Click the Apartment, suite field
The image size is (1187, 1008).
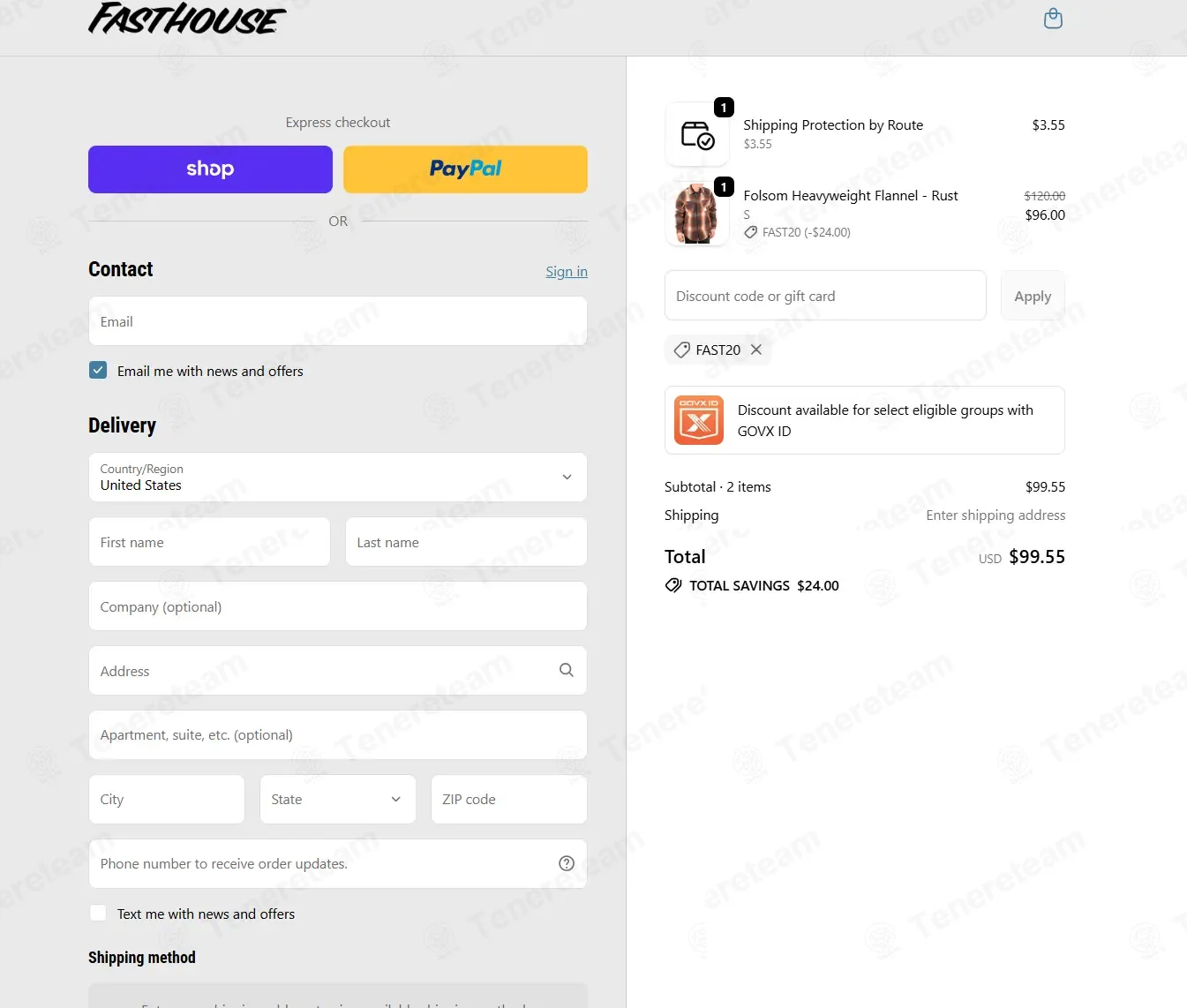pos(338,735)
